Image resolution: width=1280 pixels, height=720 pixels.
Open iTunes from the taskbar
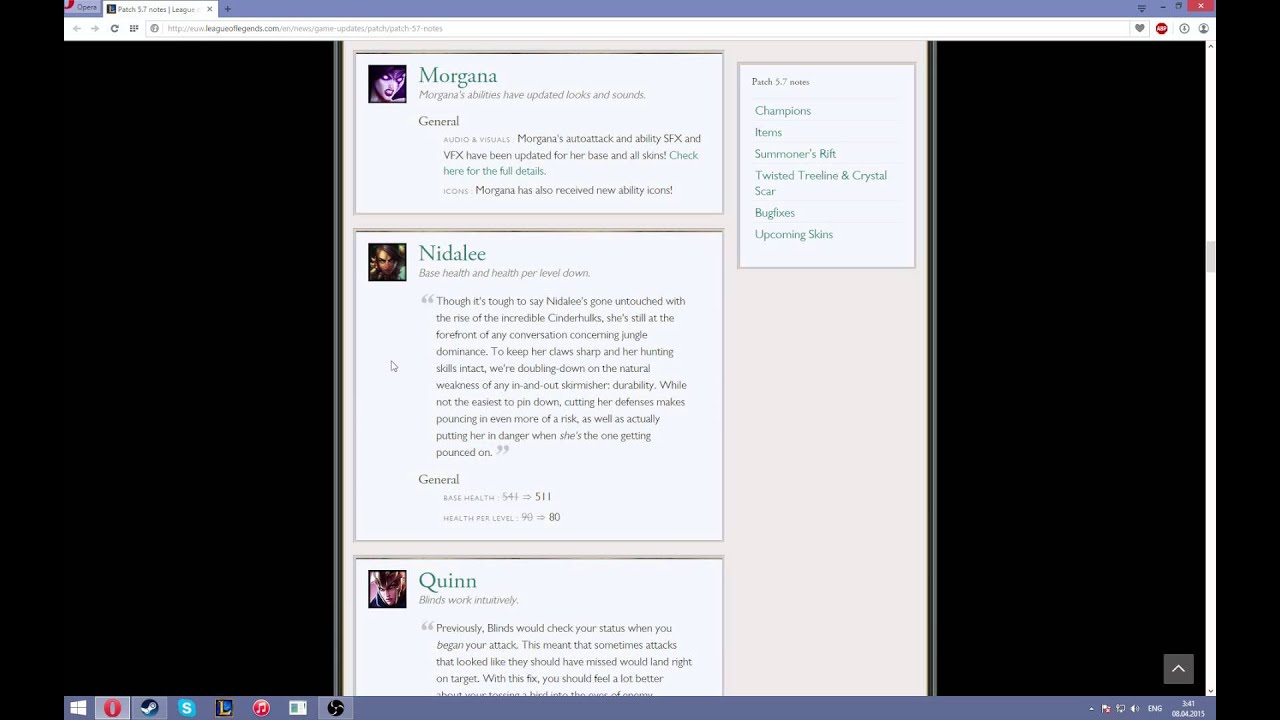pos(261,708)
